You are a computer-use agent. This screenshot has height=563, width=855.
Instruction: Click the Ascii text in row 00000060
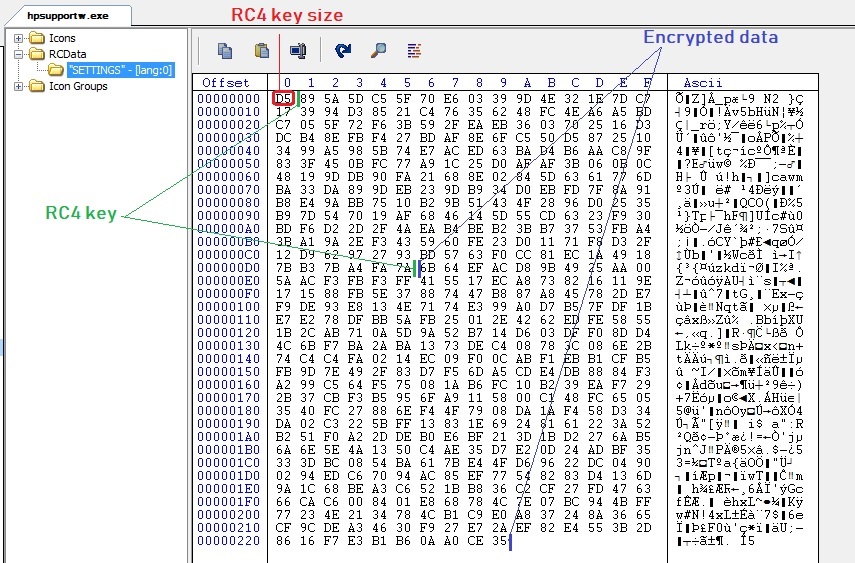739,177
